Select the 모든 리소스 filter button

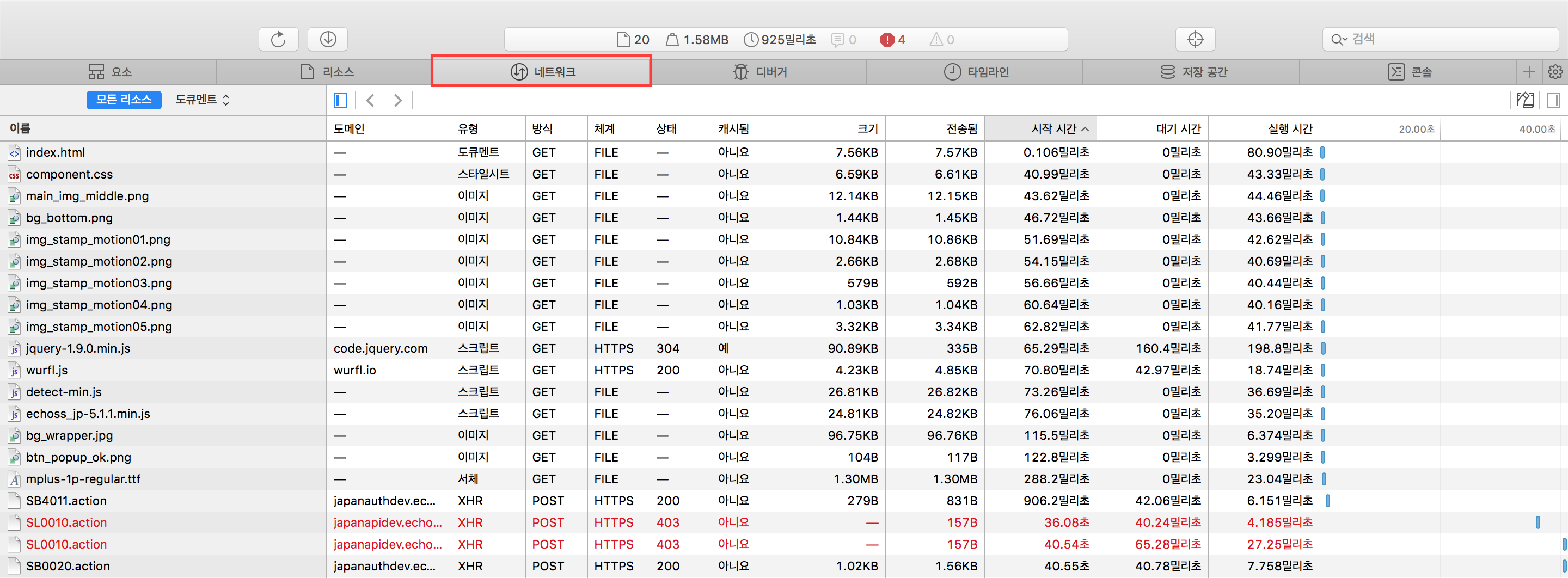[124, 100]
